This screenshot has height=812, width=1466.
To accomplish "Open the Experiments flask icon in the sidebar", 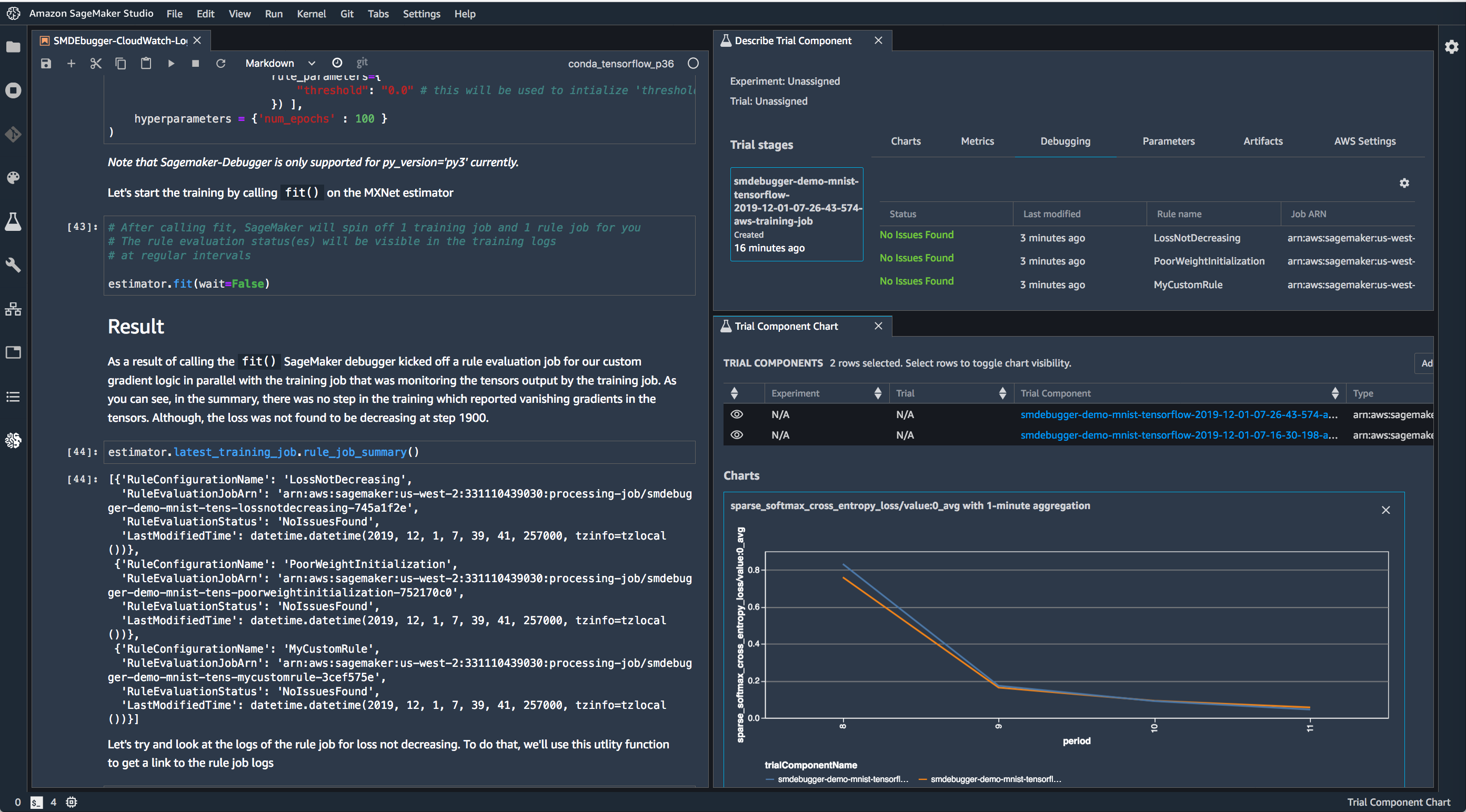I will point(13,222).
